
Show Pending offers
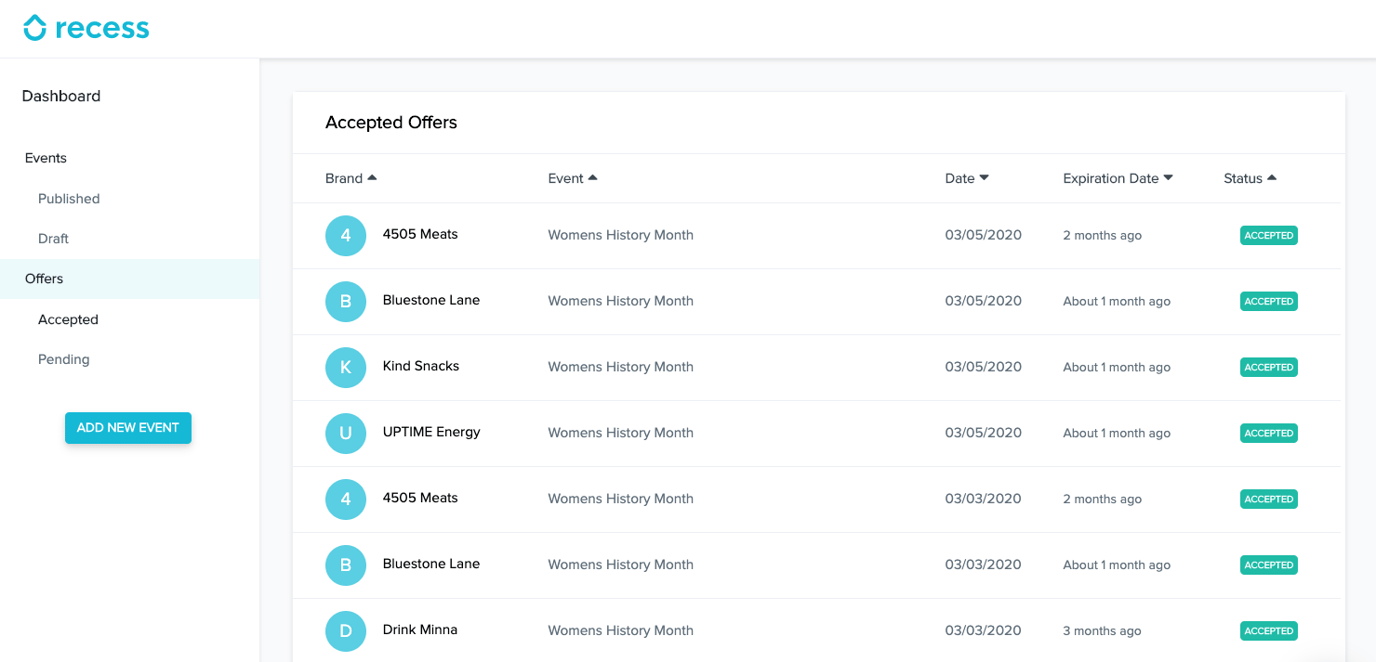(64, 359)
